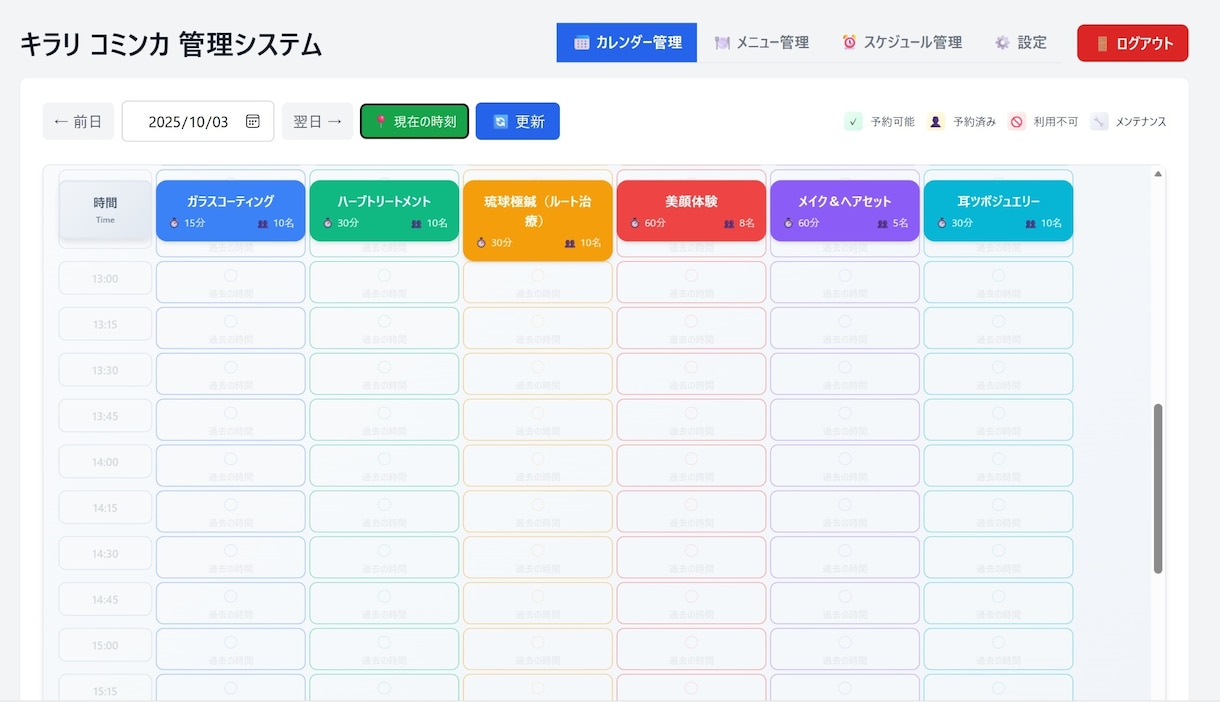This screenshot has width=1220, height=702.
Task: Open the メニュー管理 tab
Action: coord(762,42)
